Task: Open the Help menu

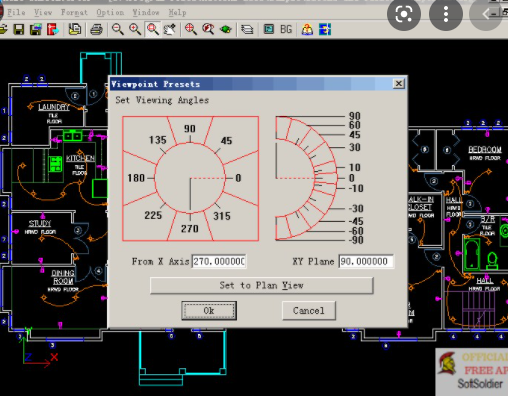Action: (x=177, y=13)
